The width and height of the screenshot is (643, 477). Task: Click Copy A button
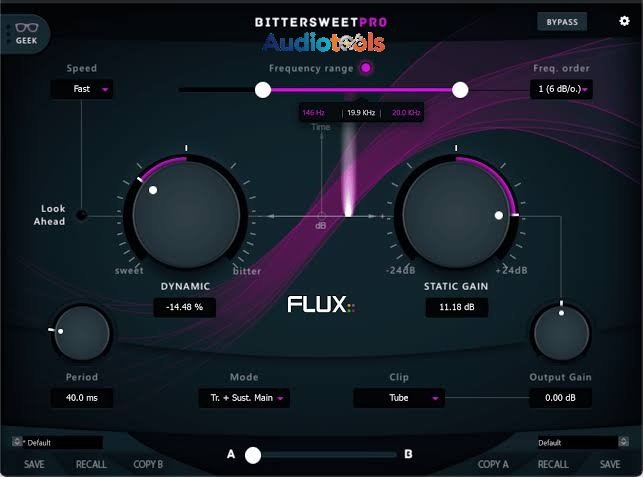493,464
